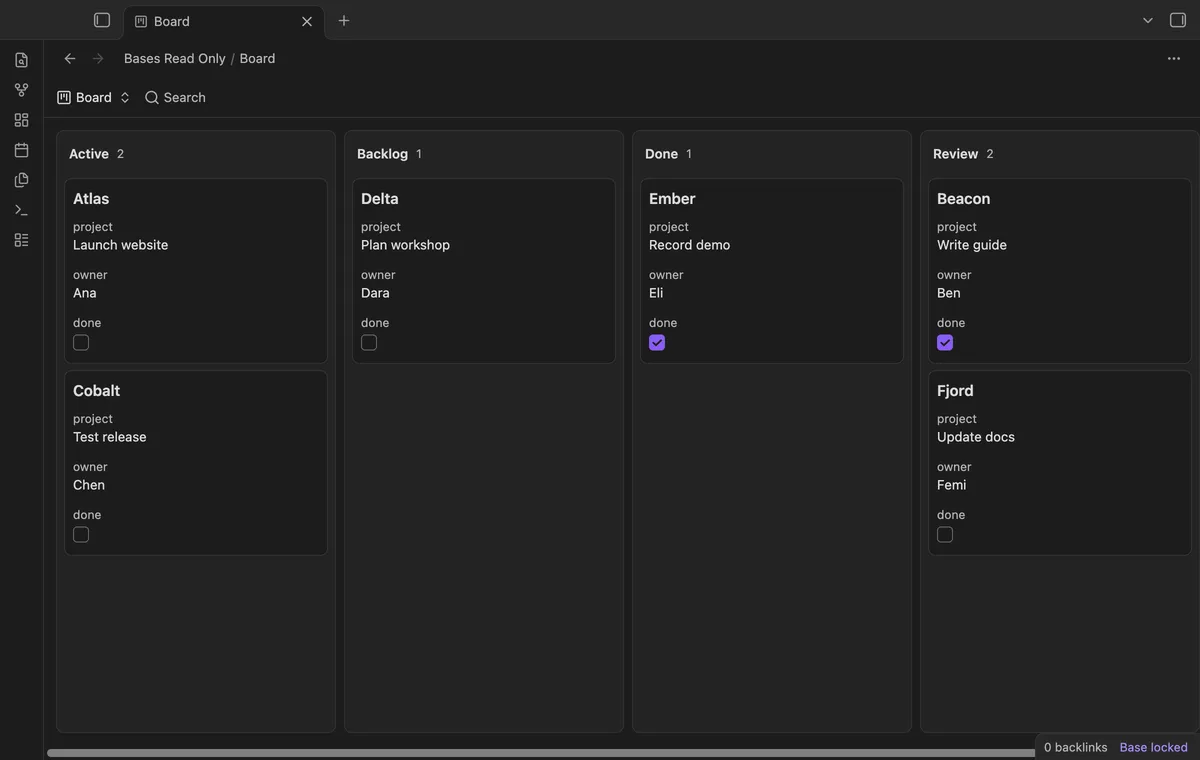This screenshot has height=760, width=1200.
Task: Uncheck done checkbox on Ember card
Action: 657,343
